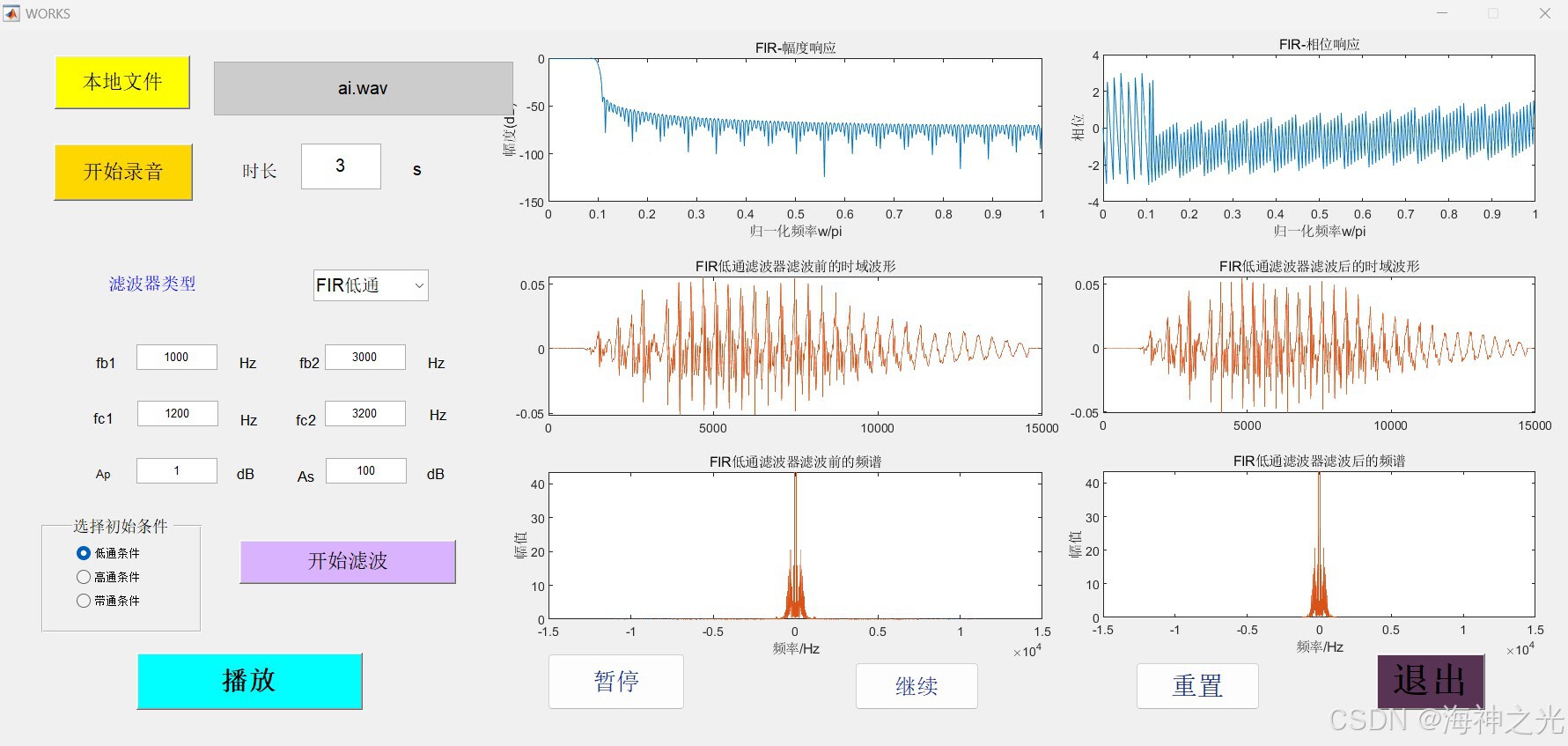This screenshot has height=746, width=1568.
Task: Click the 重置 reset button
Action: pyautogui.click(x=1197, y=686)
